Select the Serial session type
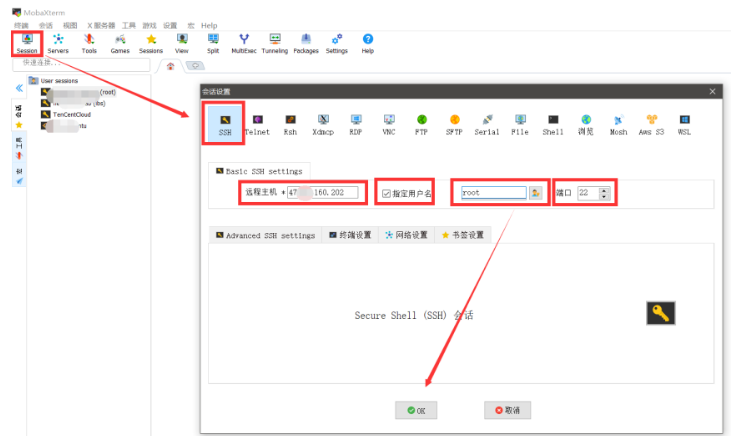 (x=487, y=125)
